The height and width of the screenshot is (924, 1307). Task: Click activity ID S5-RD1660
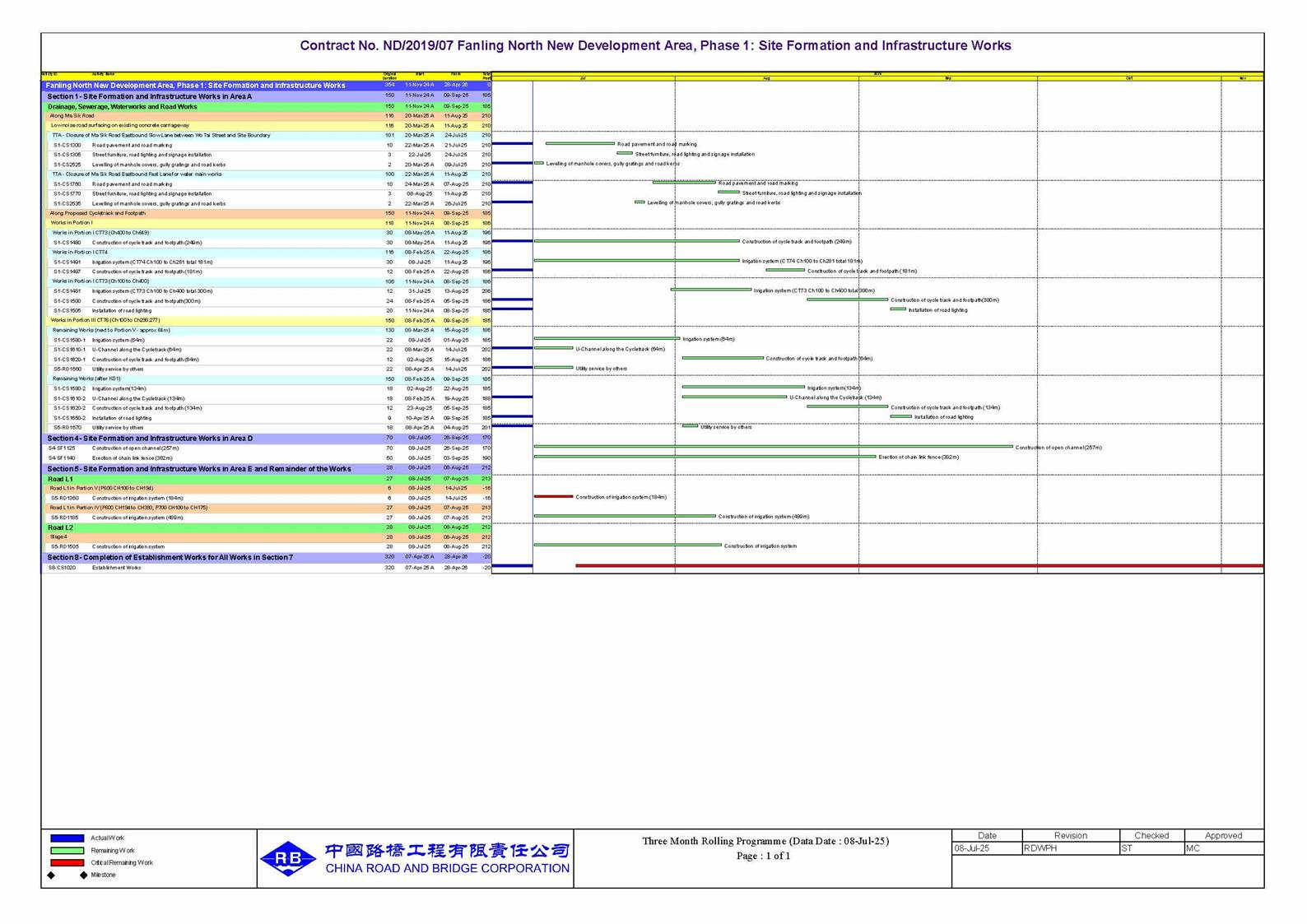(67, 369)
